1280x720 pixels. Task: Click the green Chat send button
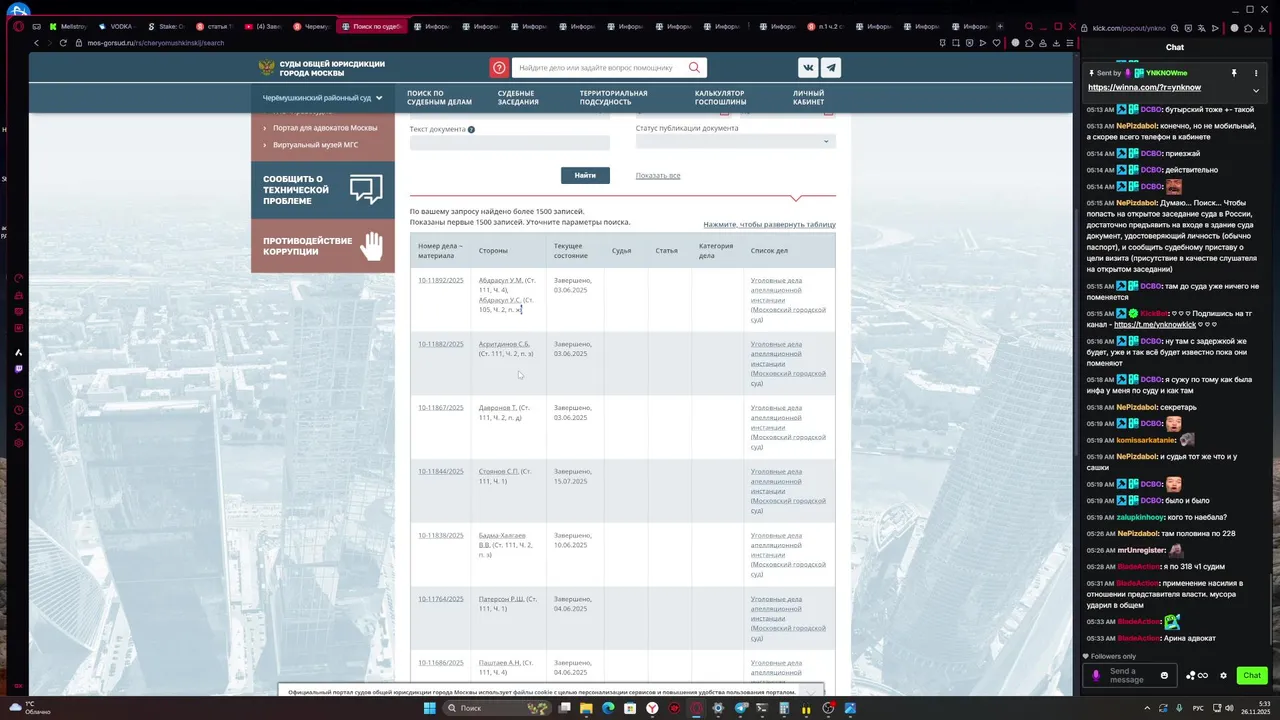(1252, 675)
